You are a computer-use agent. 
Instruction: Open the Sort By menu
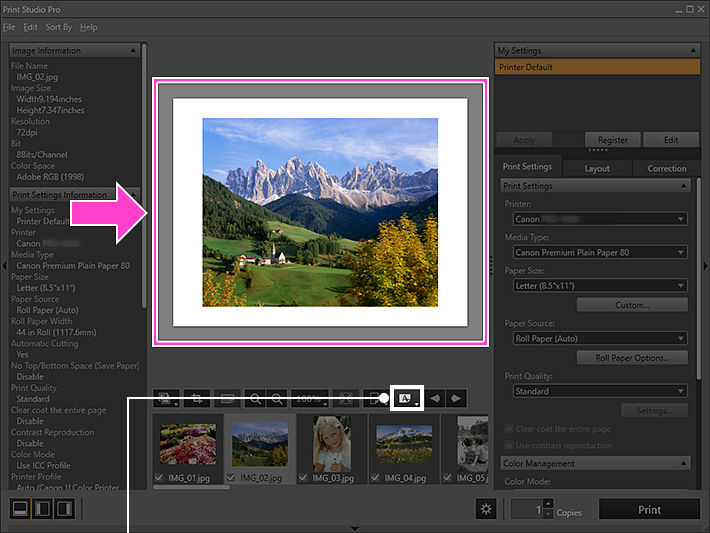coord(58,27)
